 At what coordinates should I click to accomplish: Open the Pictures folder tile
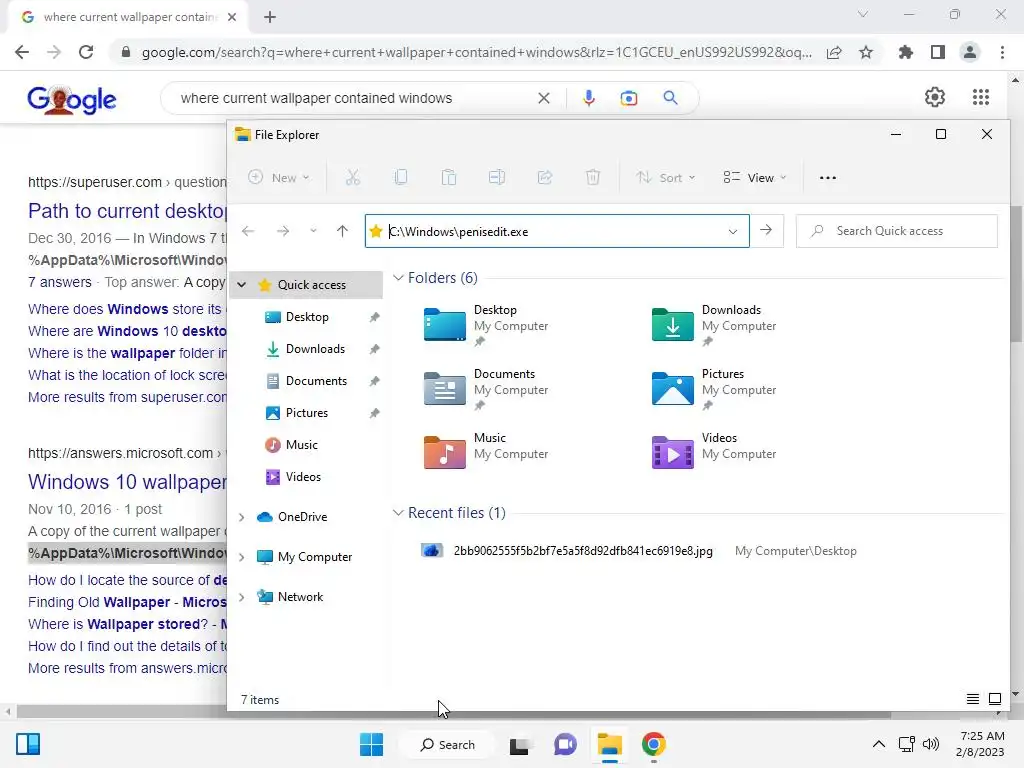(714, 389)
